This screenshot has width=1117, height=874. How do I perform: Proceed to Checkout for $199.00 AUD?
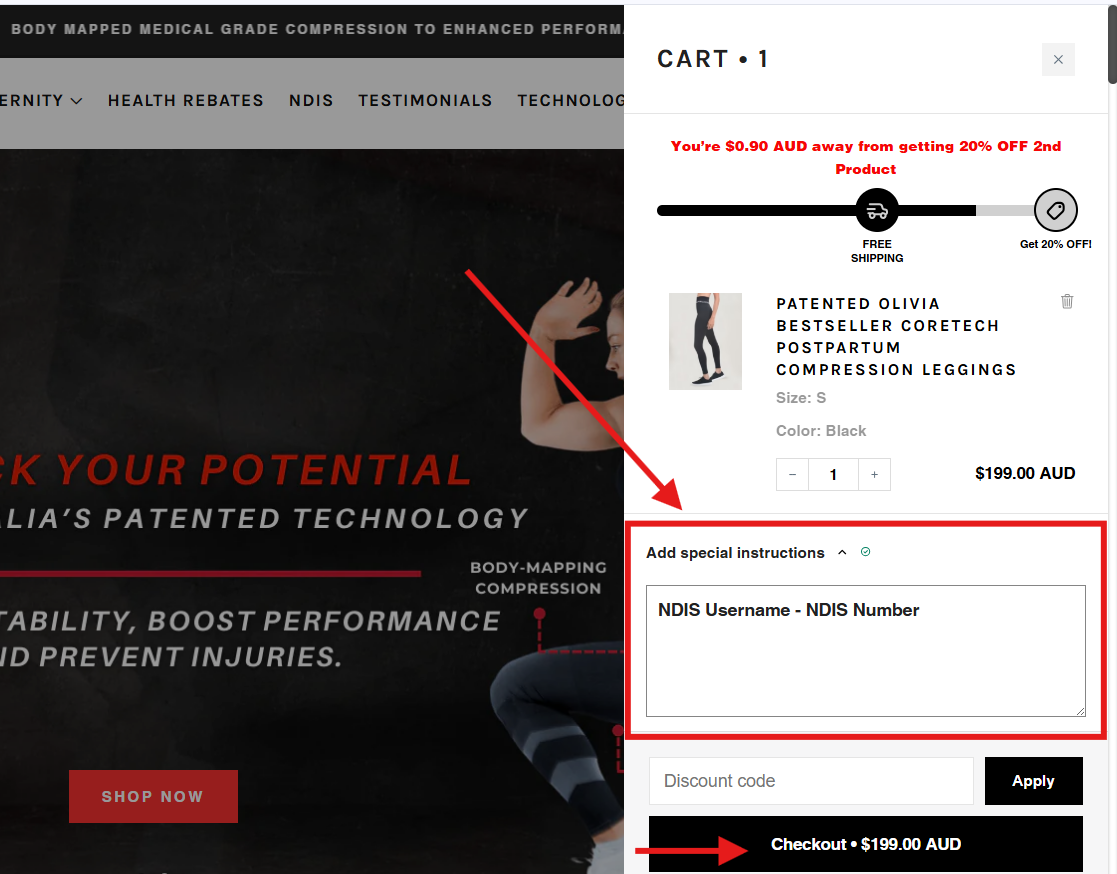coord(865,845)
